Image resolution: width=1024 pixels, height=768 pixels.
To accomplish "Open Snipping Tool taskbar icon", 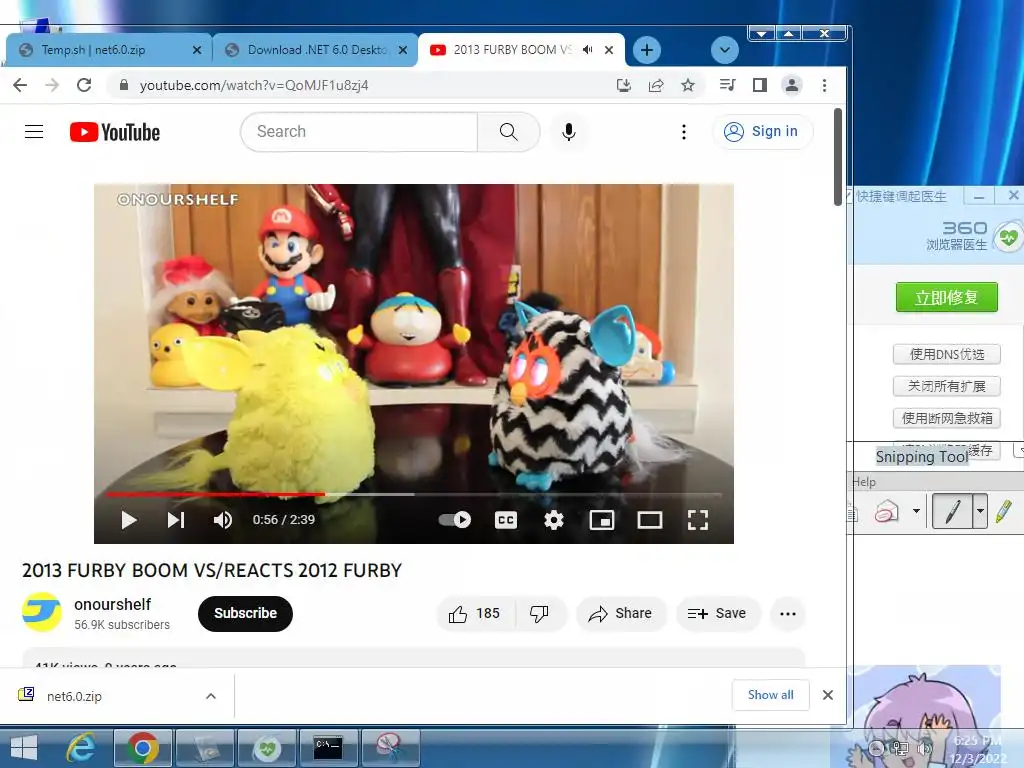I will point(389,748).
